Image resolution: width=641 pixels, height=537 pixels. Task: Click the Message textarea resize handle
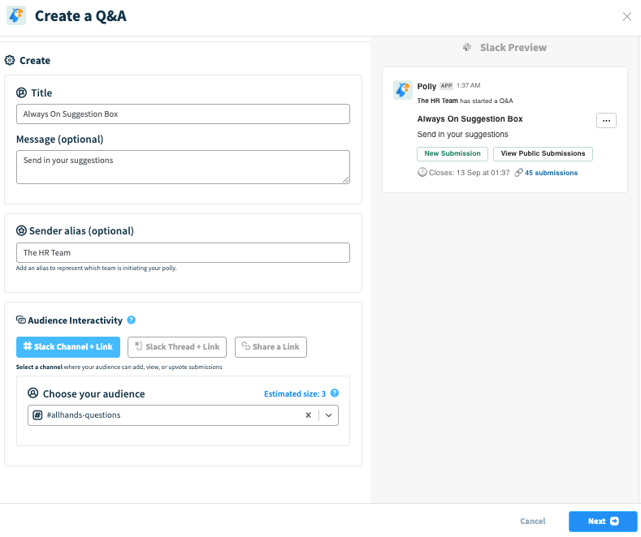point(346,180)
